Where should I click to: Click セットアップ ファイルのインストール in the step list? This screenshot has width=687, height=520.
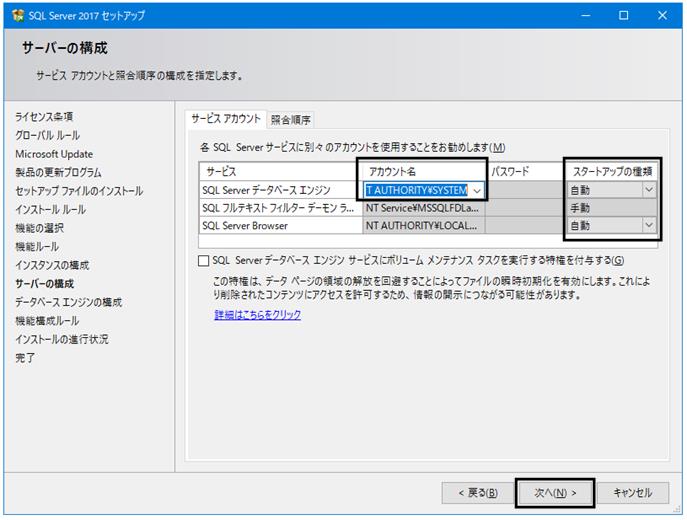click(79, 191)
